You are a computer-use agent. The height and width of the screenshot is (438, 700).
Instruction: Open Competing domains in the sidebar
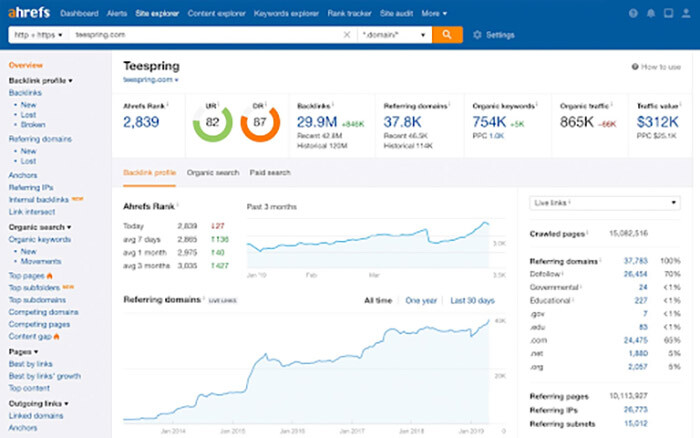[x=43, y=312]
